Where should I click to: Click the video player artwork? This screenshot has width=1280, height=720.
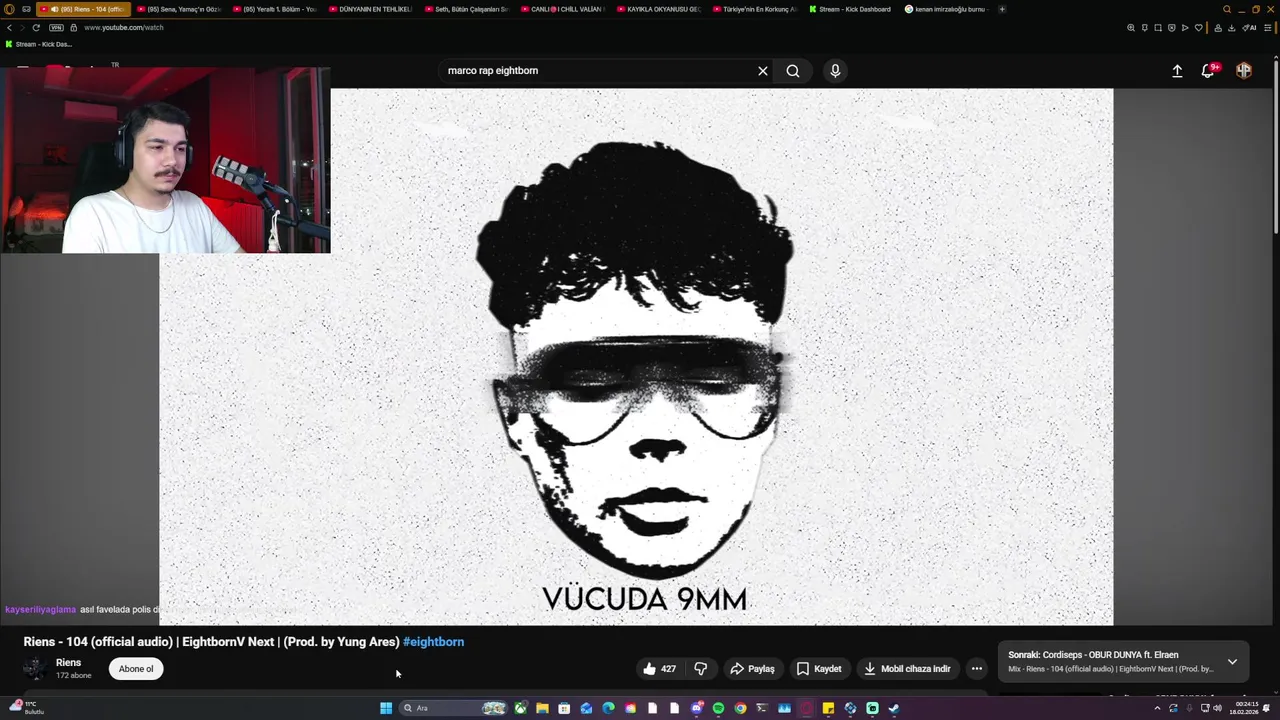[x=636, y=356]
